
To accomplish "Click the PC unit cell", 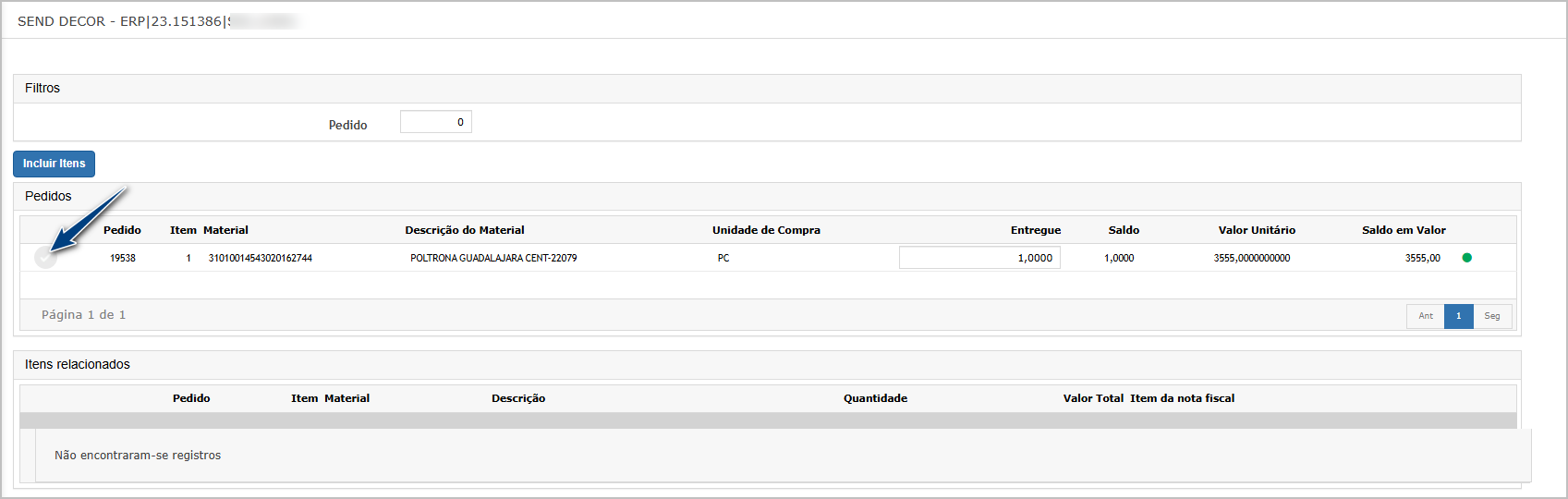I will tap(723, 258).
